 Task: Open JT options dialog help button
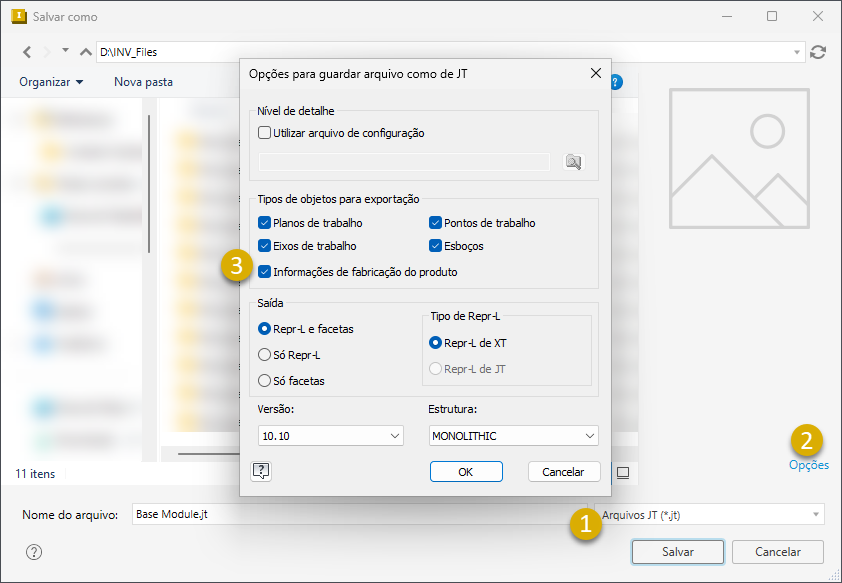coord(261,471)
